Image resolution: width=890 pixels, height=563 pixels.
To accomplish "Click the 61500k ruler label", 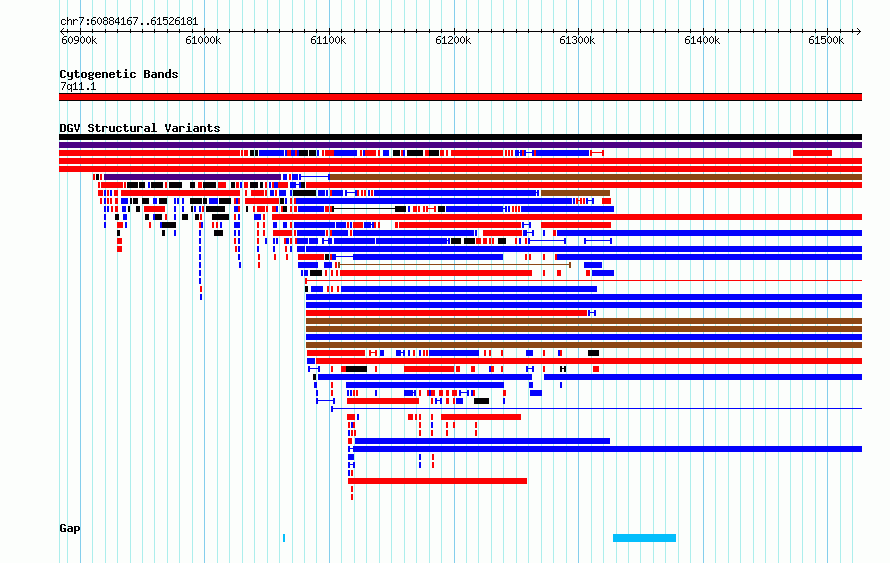I will point(826,40).
